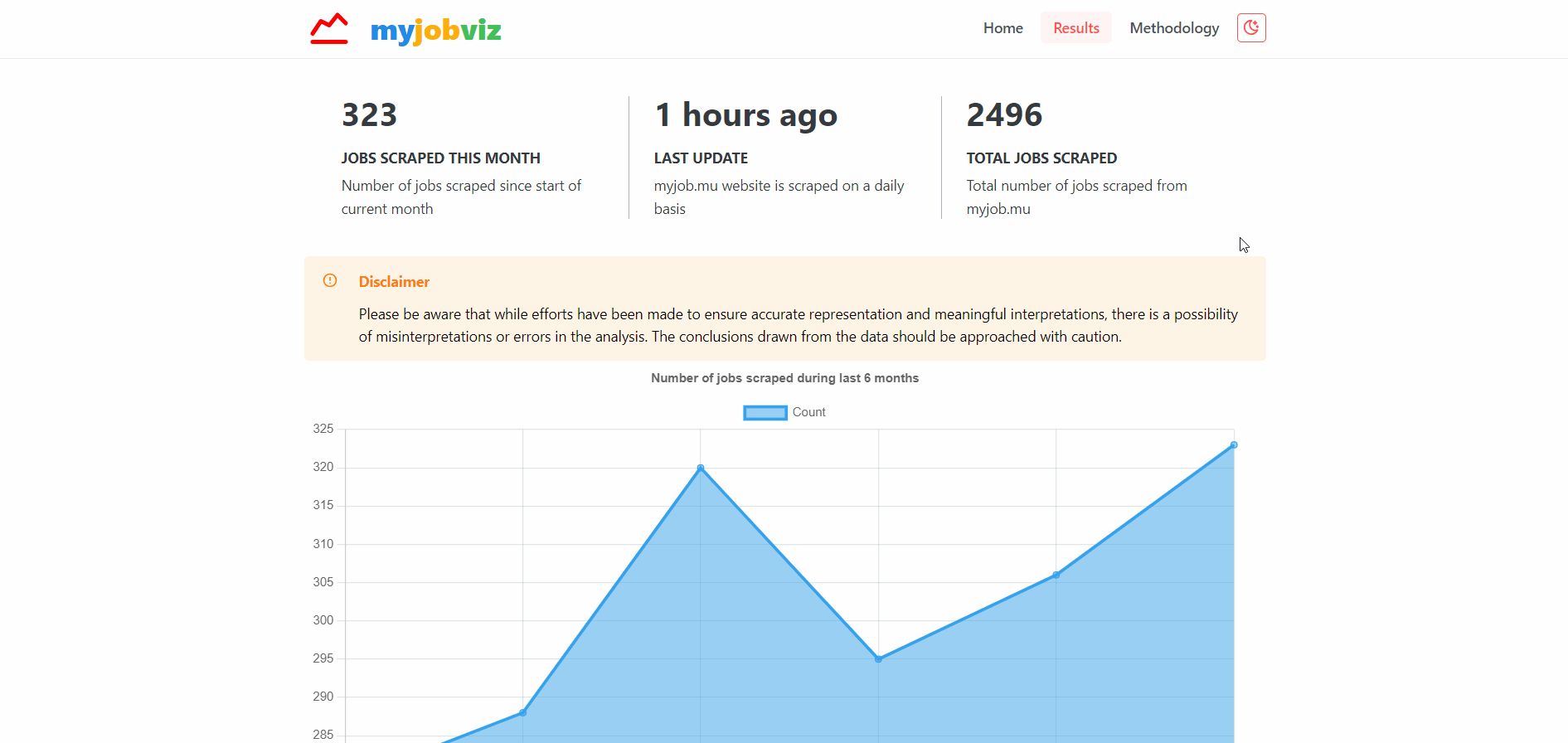The image size is (1568, 743).
Task: Click the 'TOTAL JOBS SCRAPED' heading
Action: [1041, 158]
